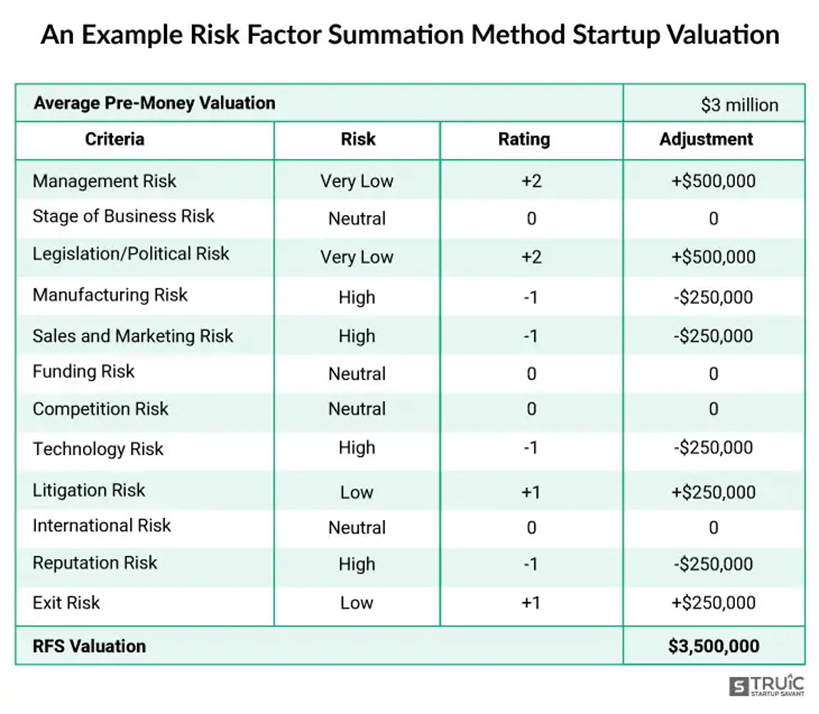Click the Sales and Marketing Risk label
Screen dimensions: 819x714
[133, 336]
